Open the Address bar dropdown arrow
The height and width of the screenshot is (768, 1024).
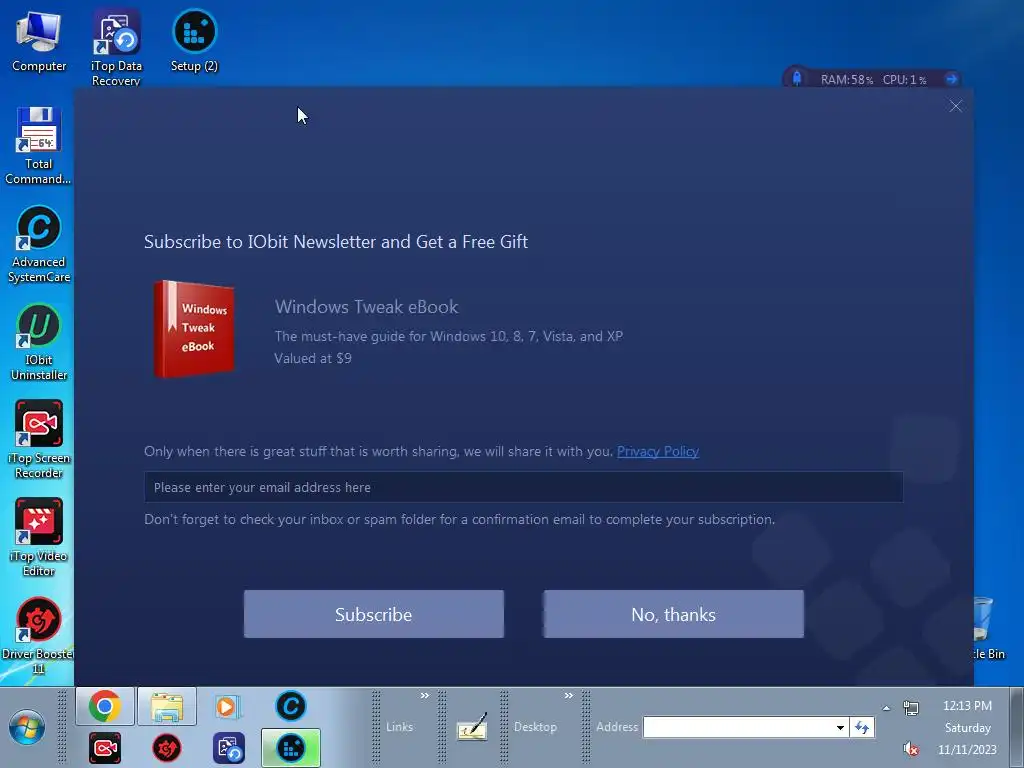(840, 727)
